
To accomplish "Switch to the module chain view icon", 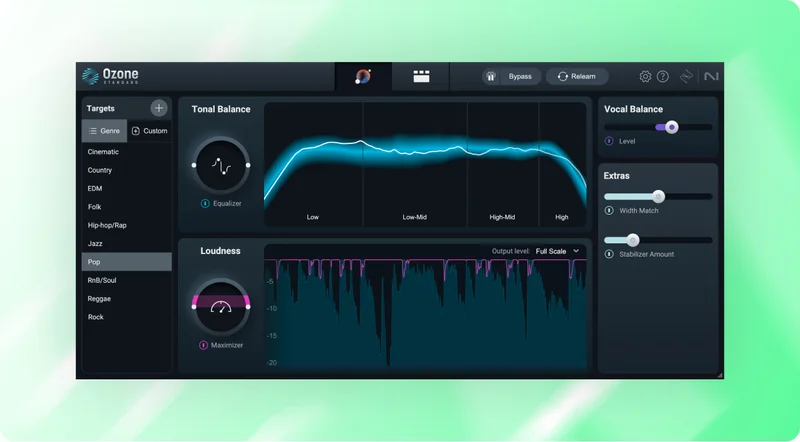I will click(x=421, y=77).
